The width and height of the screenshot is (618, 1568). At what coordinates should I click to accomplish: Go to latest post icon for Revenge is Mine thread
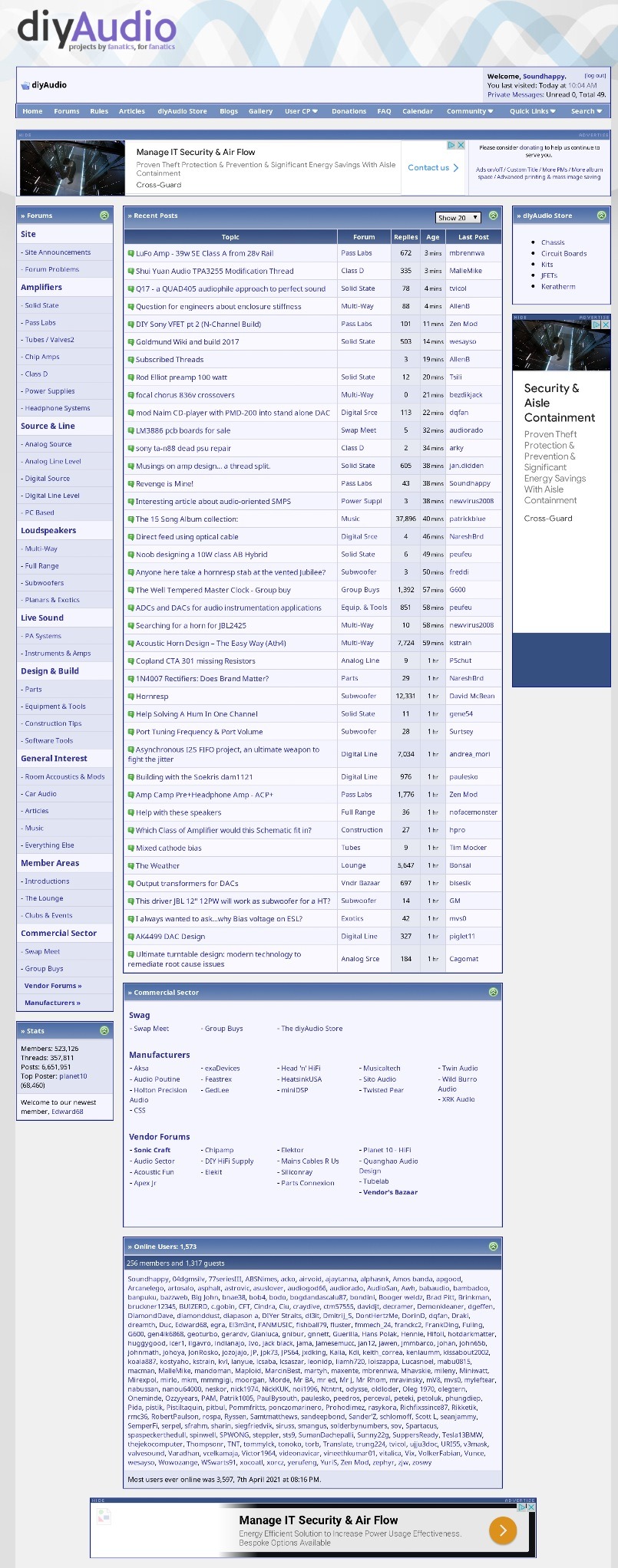[x=131, y=483]
